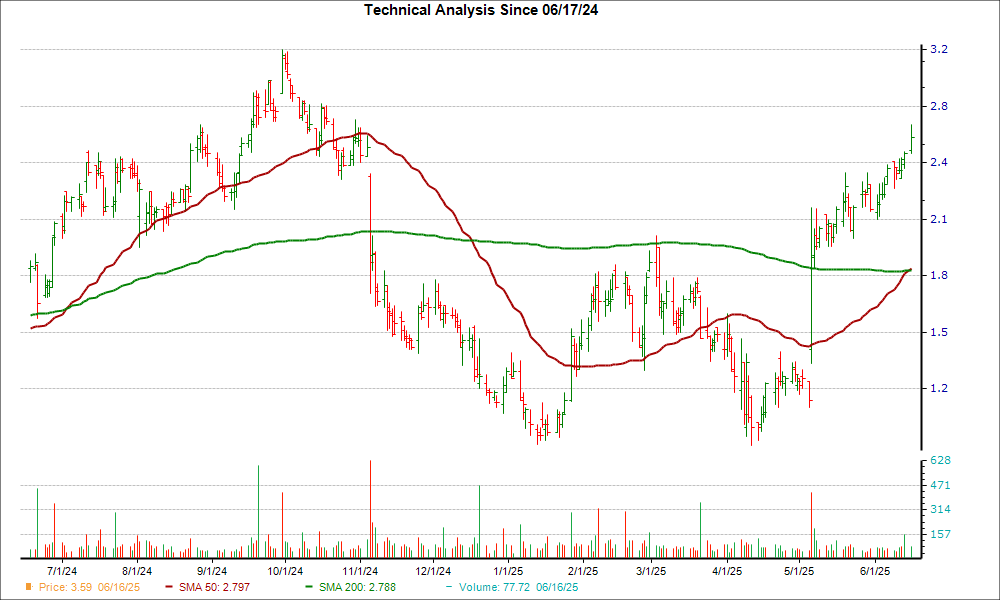Click the 8/1/24 date axis label
Image resolution: width=1000 pixels, height=600 pixels.
point(136,571)
